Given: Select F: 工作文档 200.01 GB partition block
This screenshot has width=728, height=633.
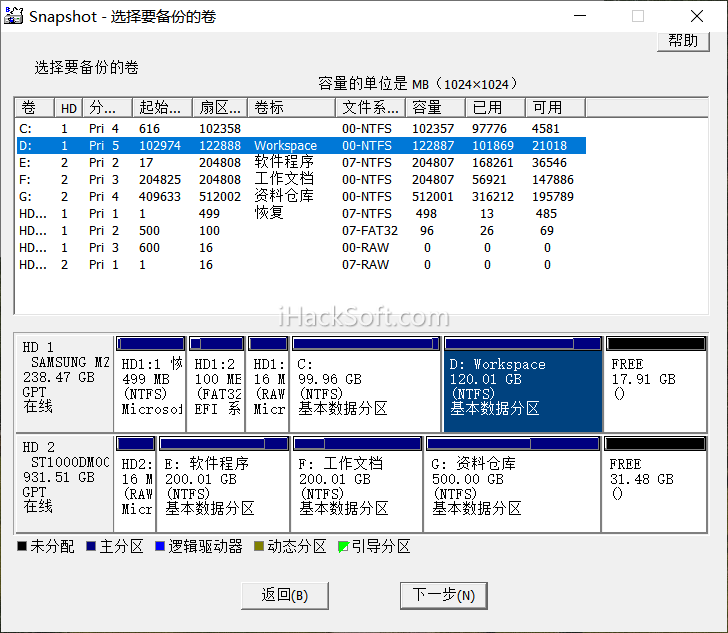Looking at the screenshot, I should tap(357, 483).
